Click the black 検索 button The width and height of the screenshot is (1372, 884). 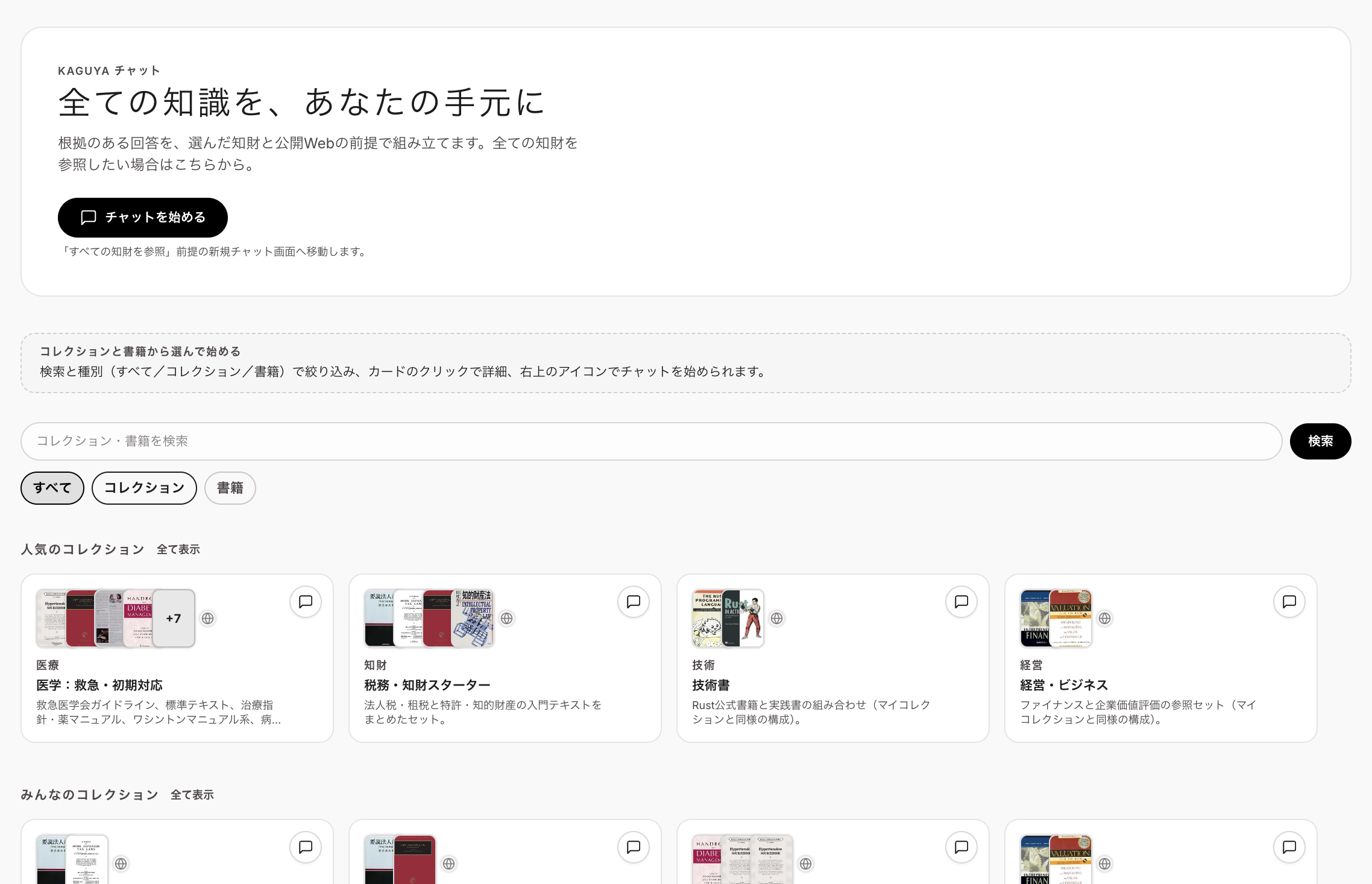point(1320,441)
